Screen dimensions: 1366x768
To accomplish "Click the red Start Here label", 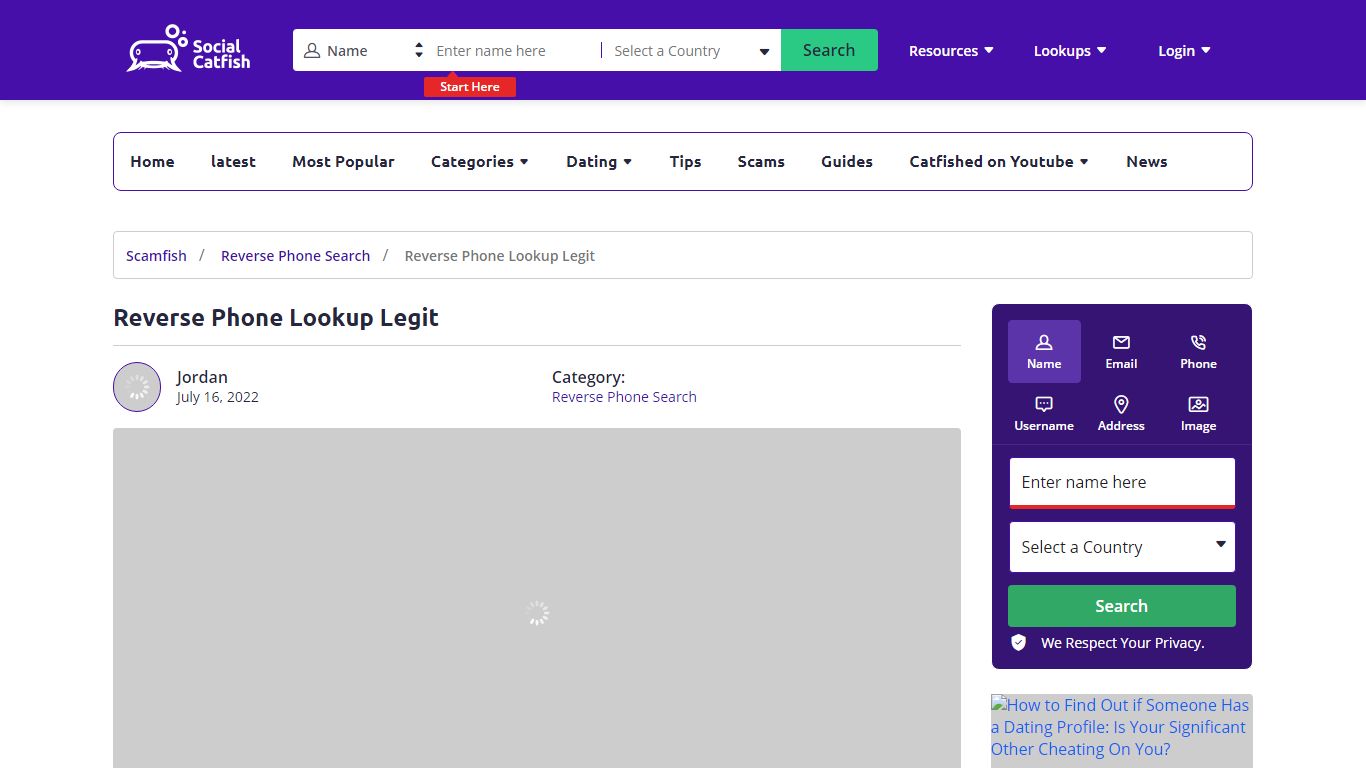I will coord(470,87).
